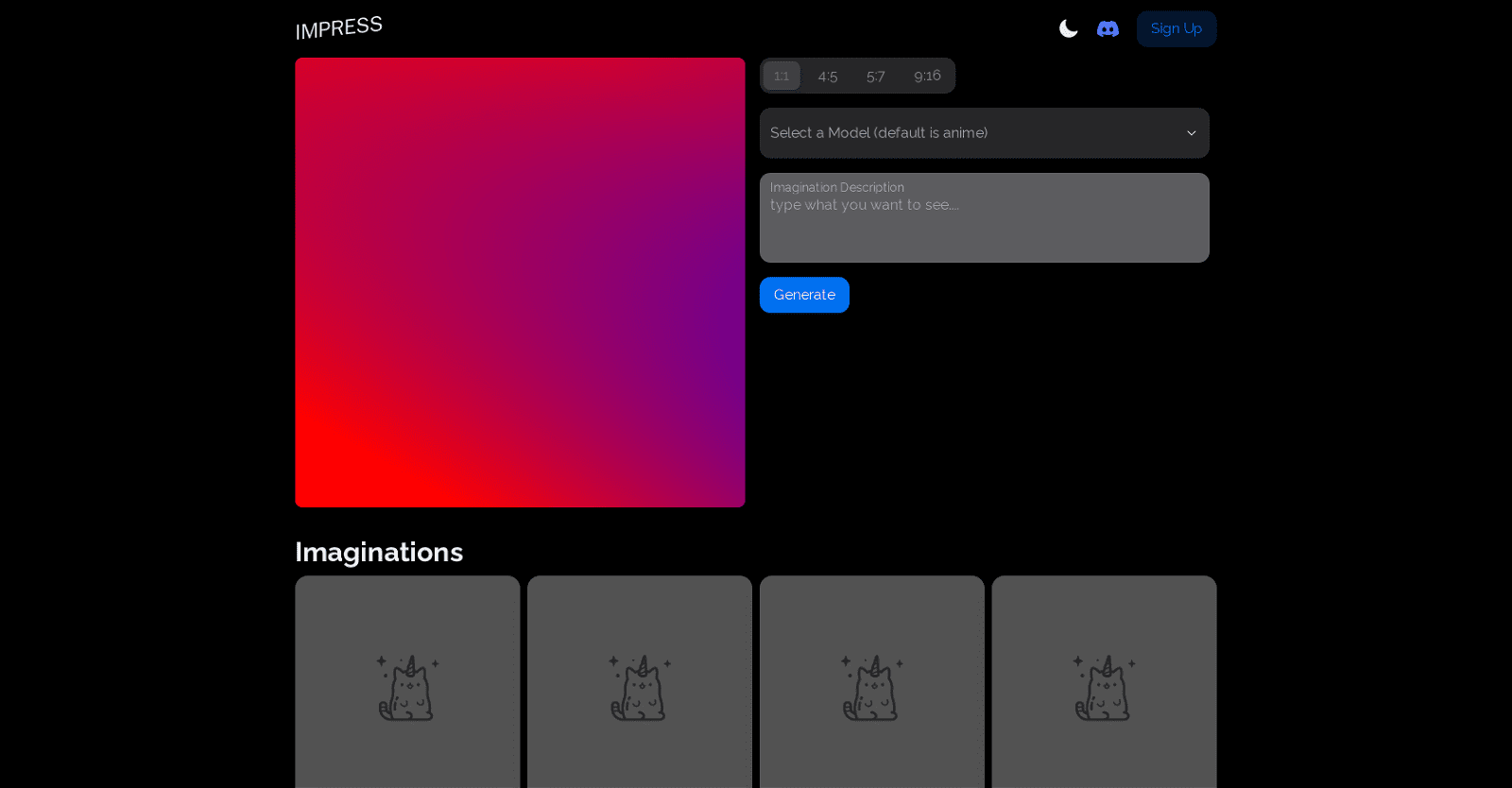Select the 1:1 aspect ratio
1512x788 pixels.
782,77
